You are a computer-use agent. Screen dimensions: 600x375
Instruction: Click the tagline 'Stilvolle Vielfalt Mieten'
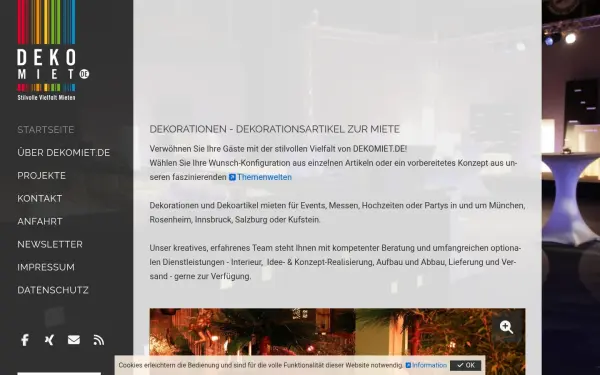(46, 98)
